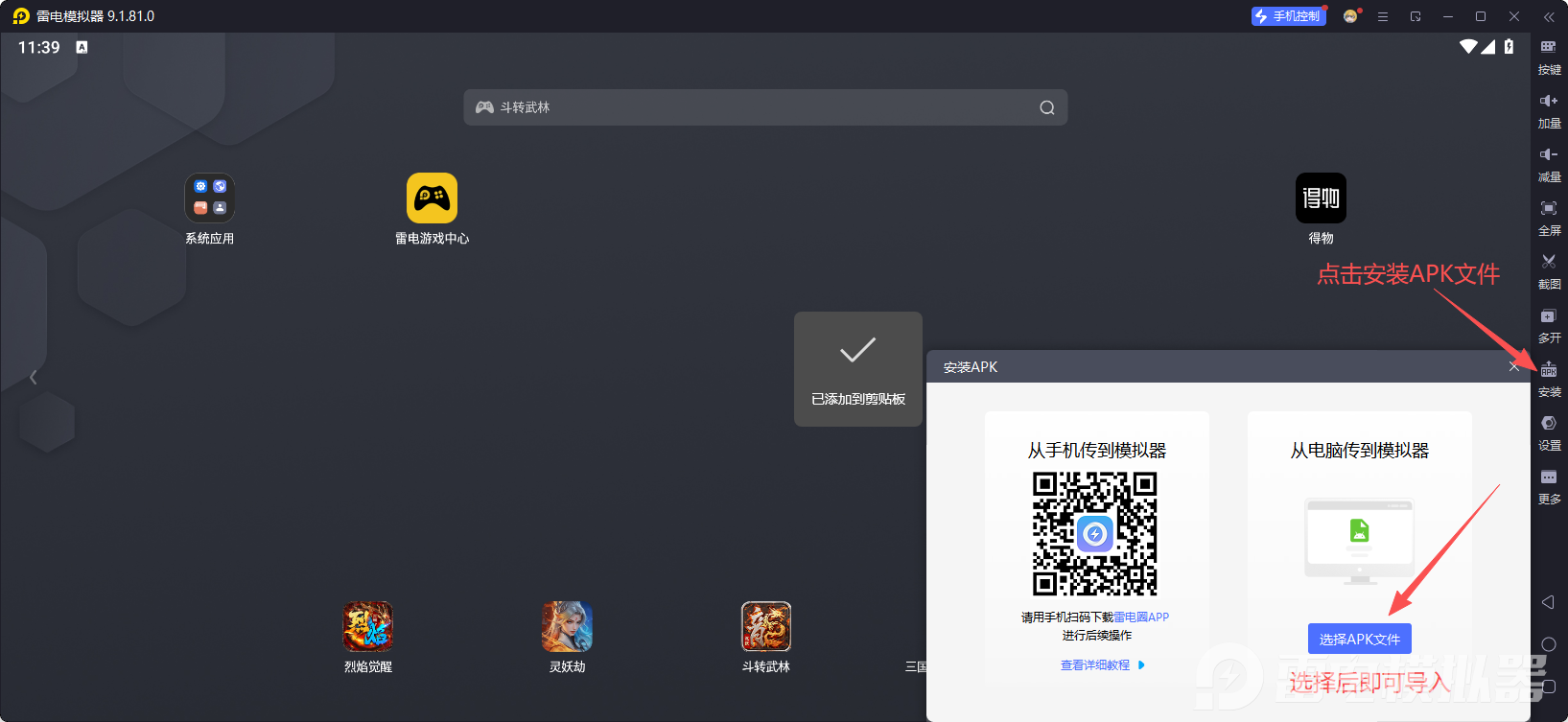Enter fullscreen using the 全屏 icon
Image resolution: width=1568 pixels, height=722 pixels.
[x=1549, y=217]
